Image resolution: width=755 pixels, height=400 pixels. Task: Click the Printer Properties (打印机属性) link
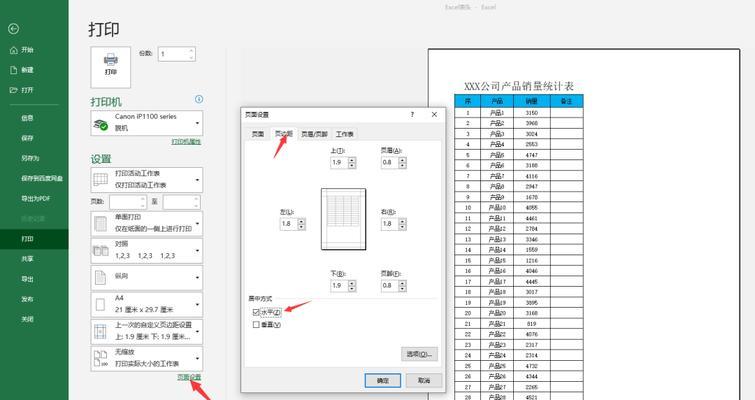point(186,142)
